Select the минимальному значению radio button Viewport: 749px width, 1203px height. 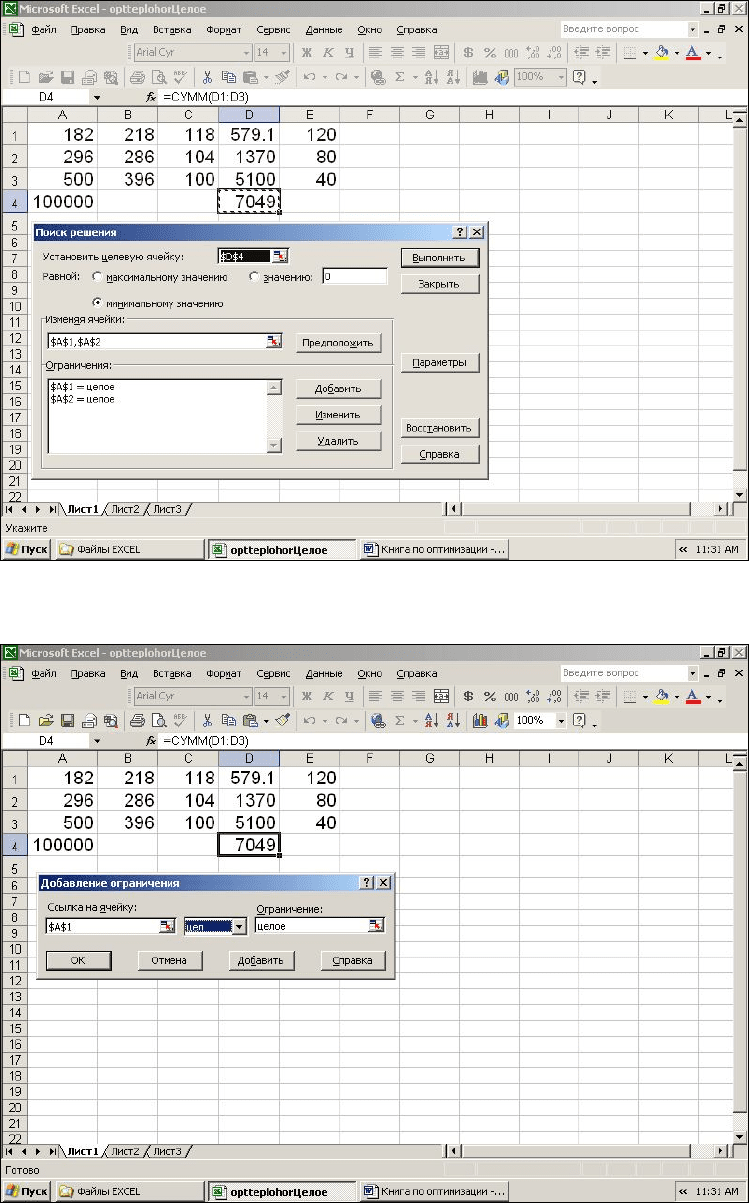click(98, 302)
